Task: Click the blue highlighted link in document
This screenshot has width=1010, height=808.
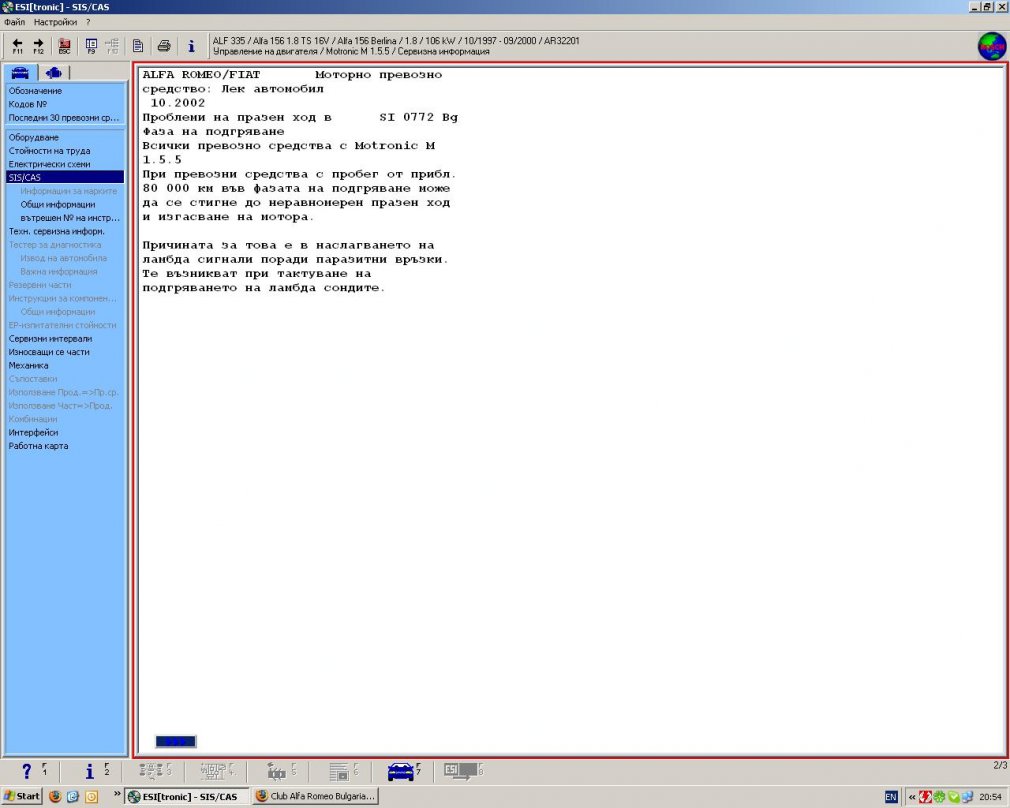Action: 176,741
